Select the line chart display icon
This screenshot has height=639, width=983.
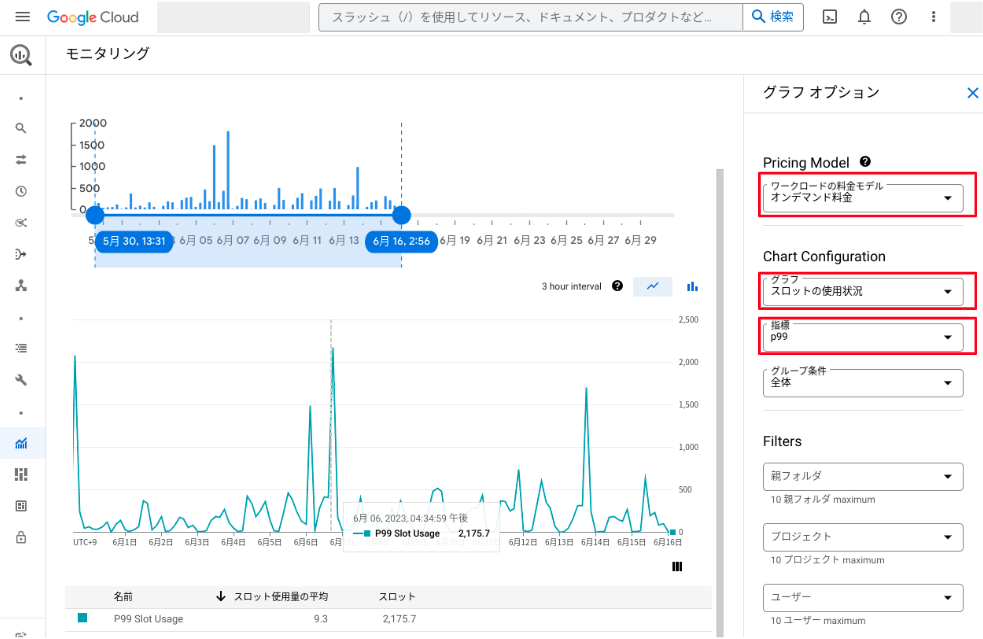click(x=652, y=286)
